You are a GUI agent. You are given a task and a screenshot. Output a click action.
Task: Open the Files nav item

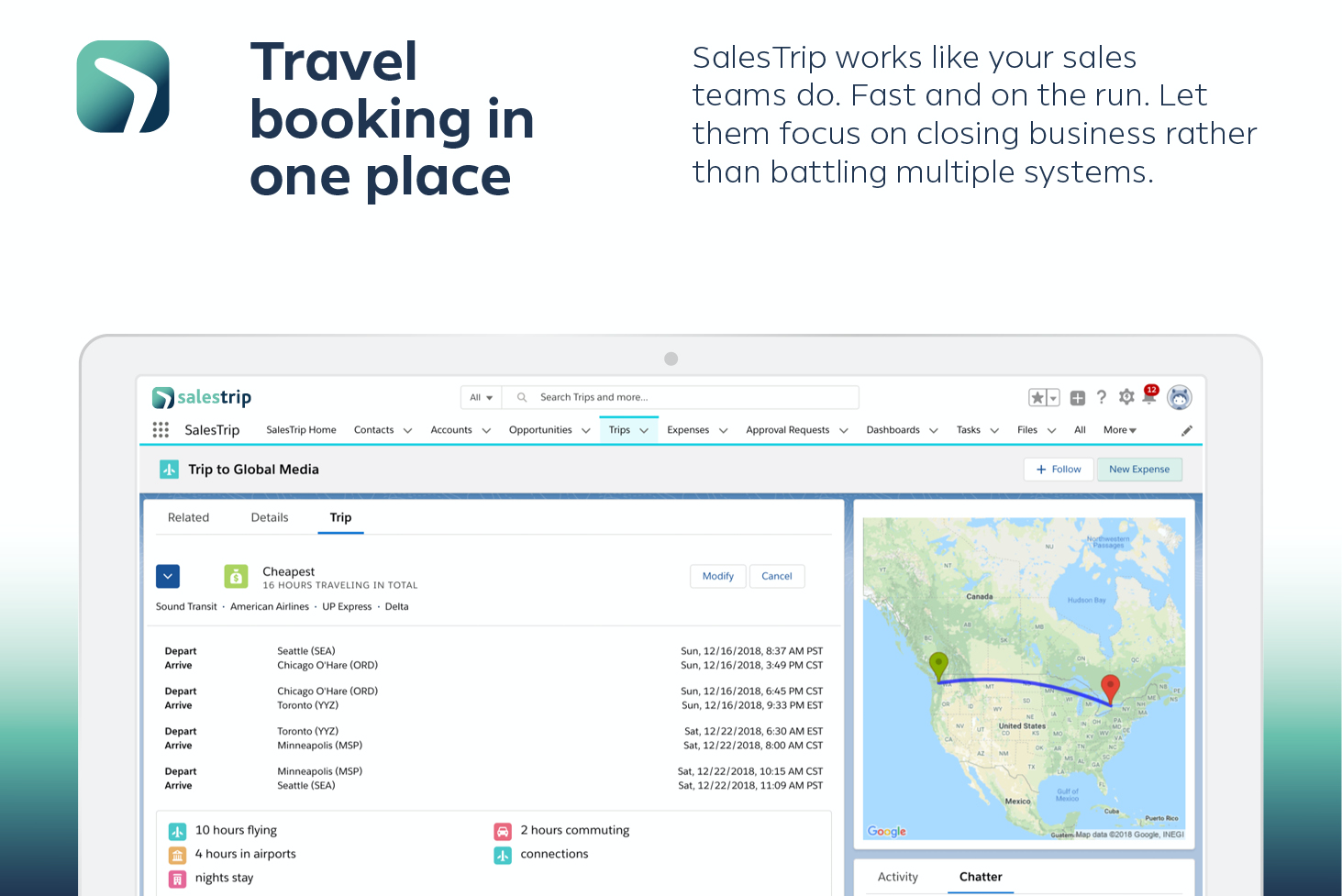tap(1027, 430)
